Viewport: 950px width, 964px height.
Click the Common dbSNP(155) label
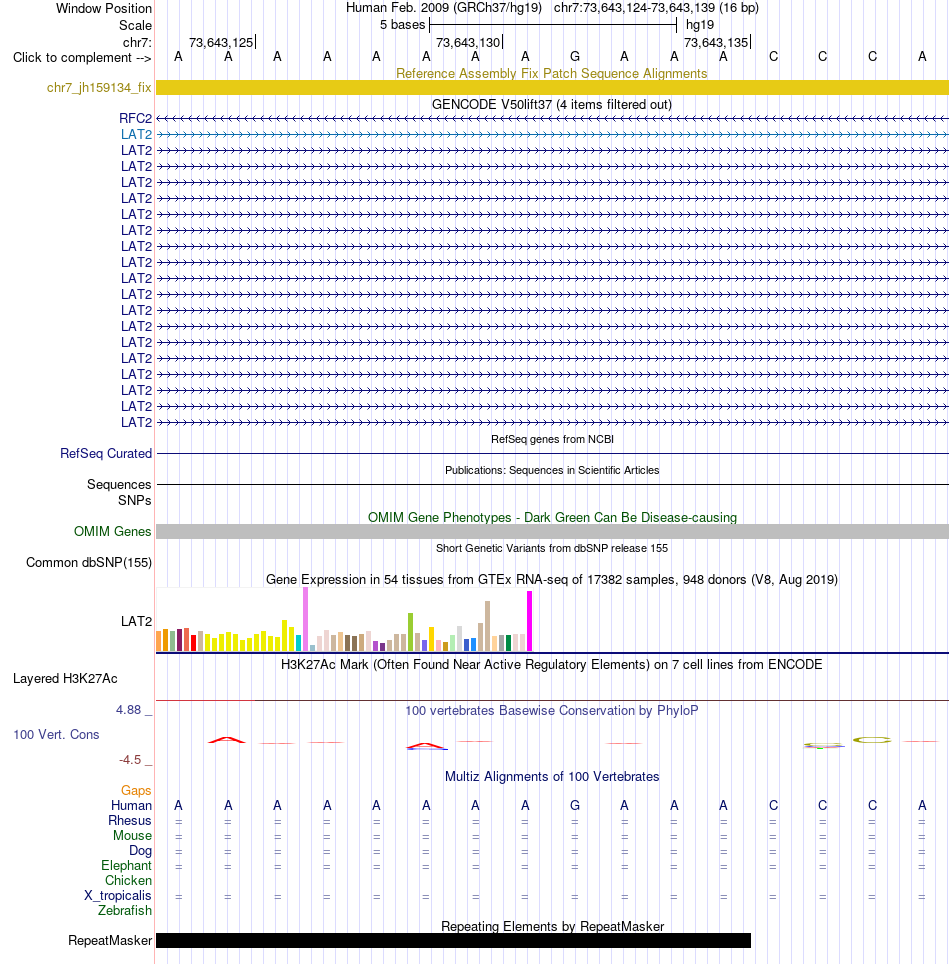pos(89,563)
